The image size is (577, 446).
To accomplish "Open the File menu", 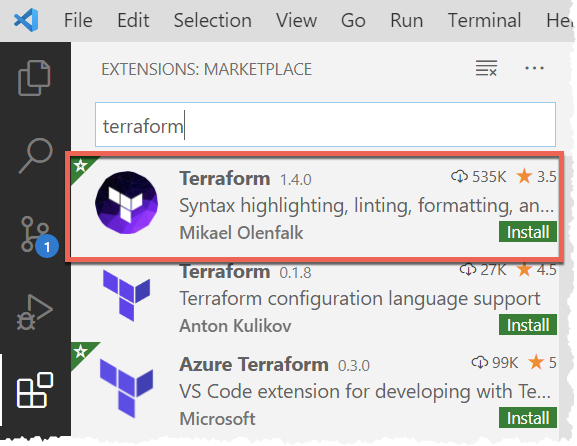I will pyautogui.click(x=78, y=20).
